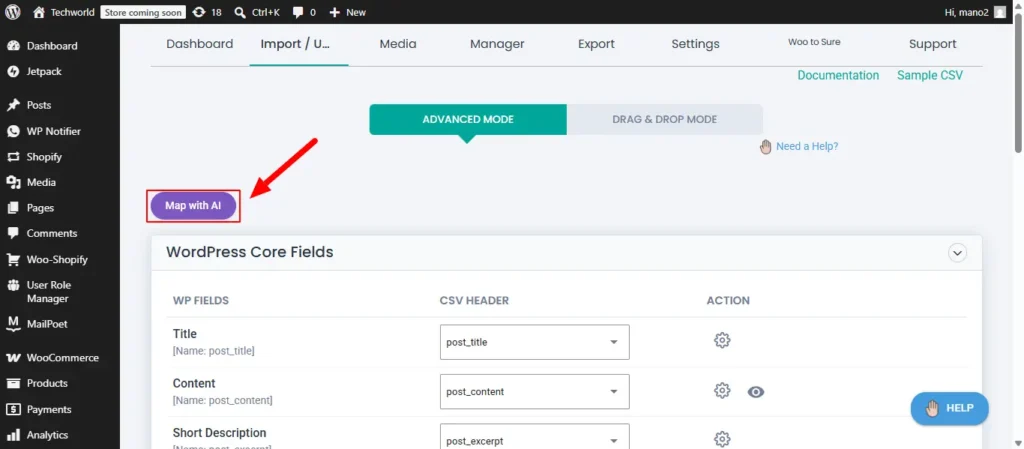Open the post_excerpt CSV header dropdown
Viewport: 1024px width, 449px height.
point(535,437)
